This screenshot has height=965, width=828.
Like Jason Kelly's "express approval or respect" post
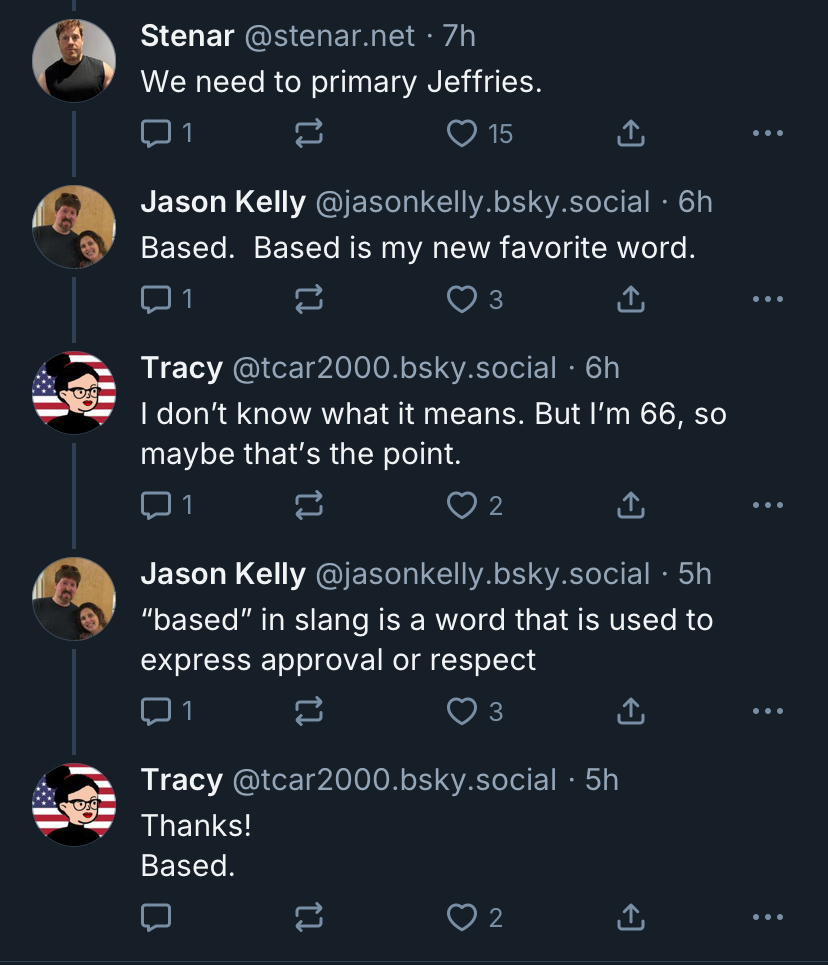click(x=462, y=711)
